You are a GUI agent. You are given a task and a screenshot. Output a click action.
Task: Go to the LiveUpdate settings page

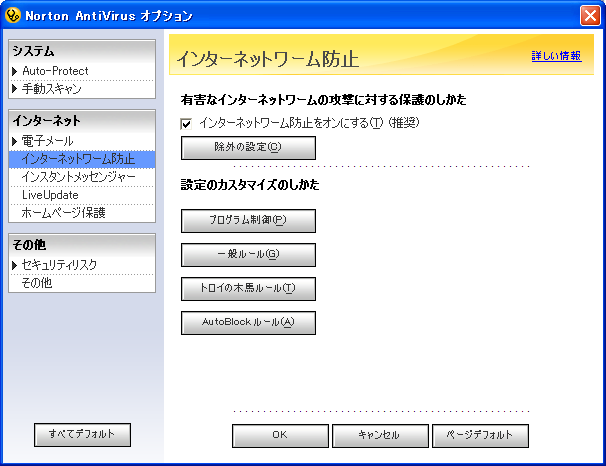coord(50,195)
